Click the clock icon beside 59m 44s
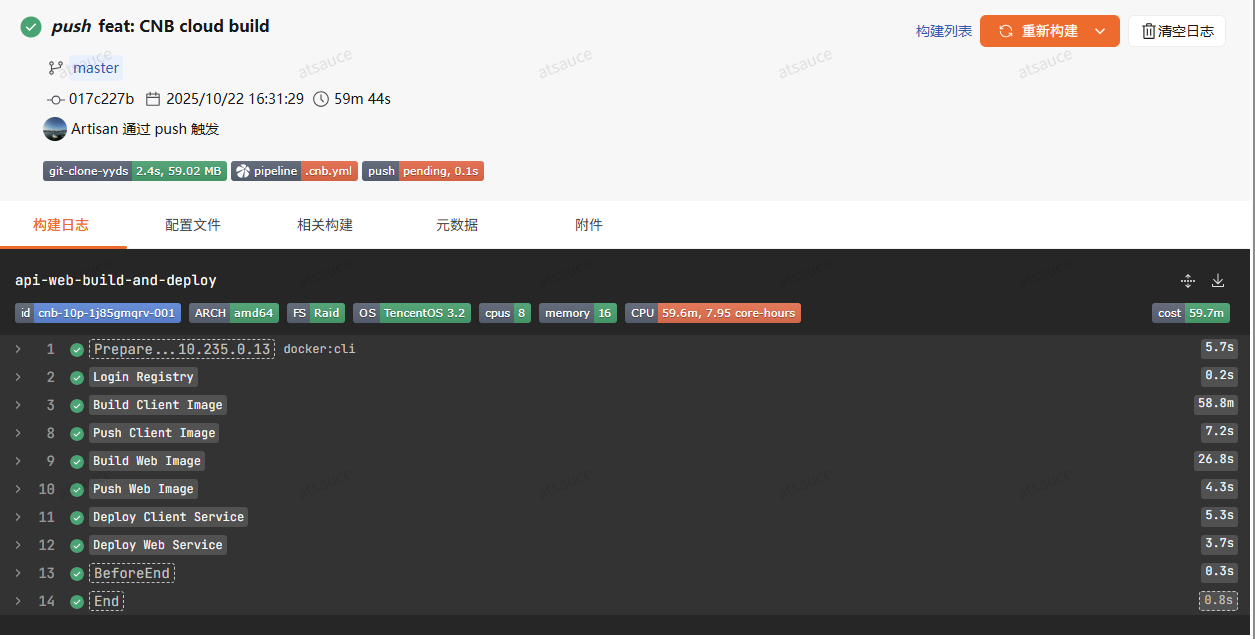The width and height of the screenshot is (1255, 639). coord(321,99)
